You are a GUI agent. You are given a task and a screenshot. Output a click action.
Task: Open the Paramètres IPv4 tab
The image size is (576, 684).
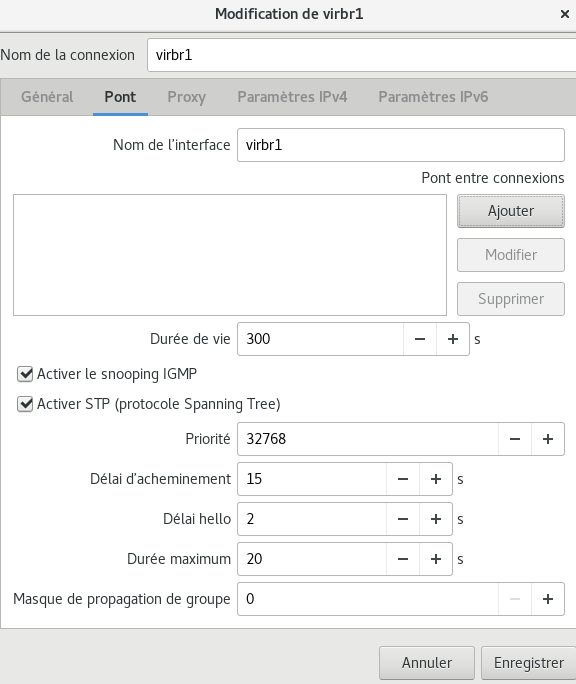[x=292, y=97]
